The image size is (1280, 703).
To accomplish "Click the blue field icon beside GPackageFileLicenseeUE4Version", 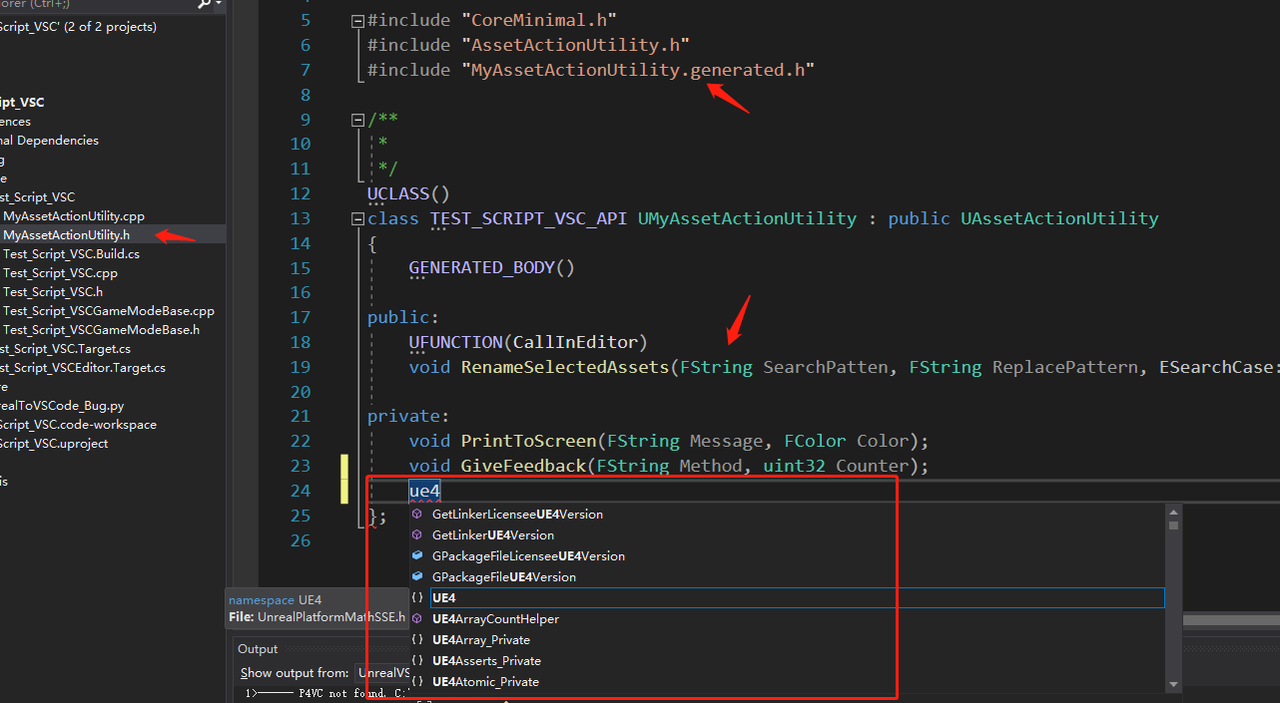I will click(417, 556).
